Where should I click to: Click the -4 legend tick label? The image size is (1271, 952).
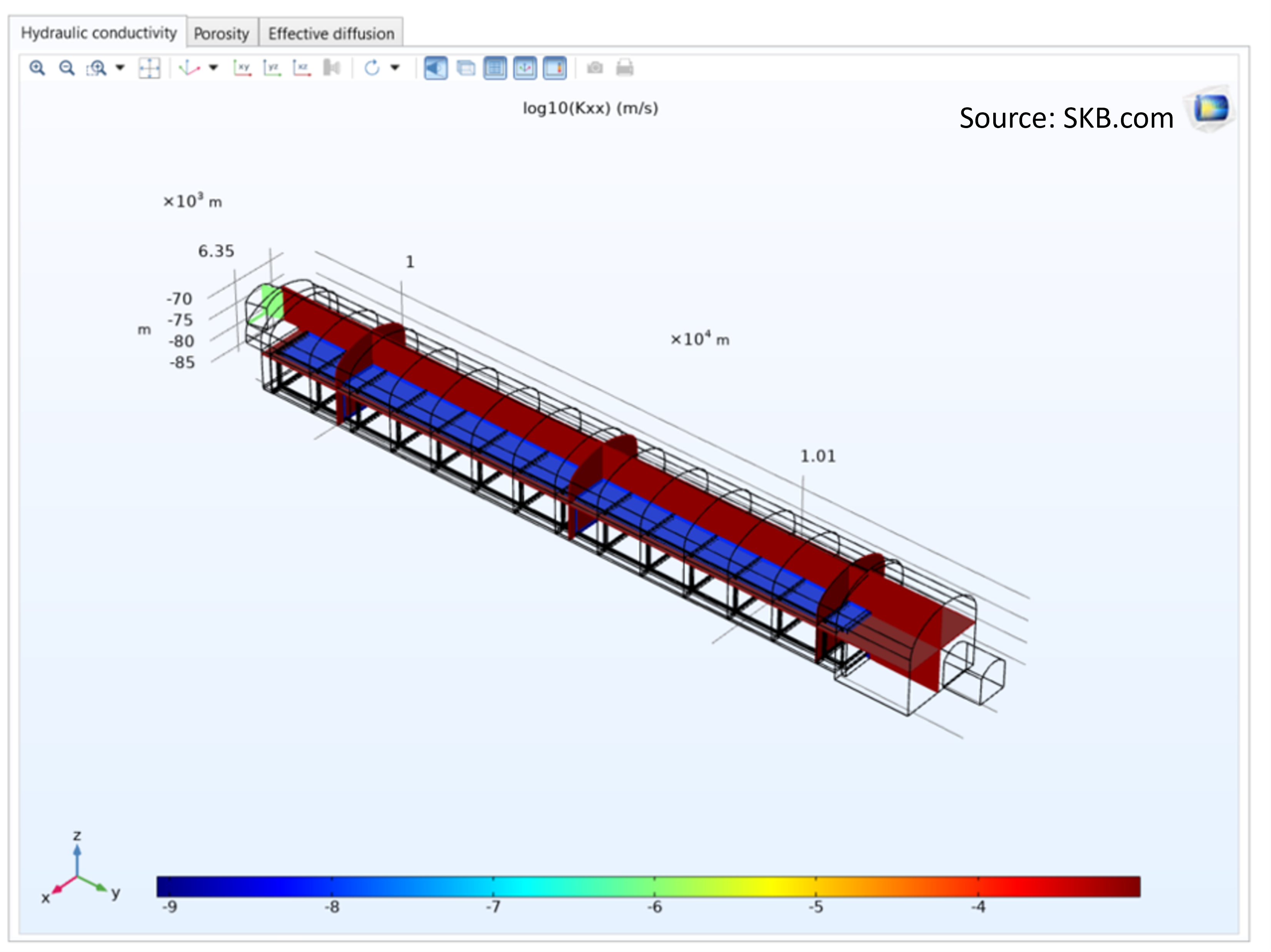pyautogui.click(x=978, y=907)
